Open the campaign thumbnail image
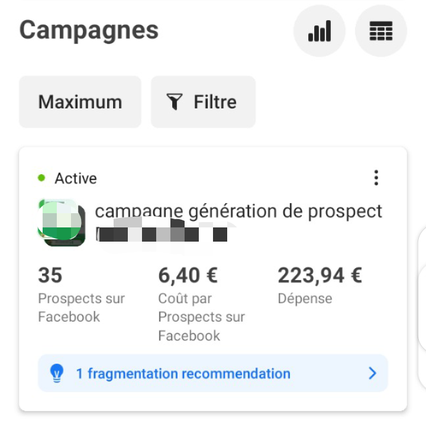 [x=61, y=223]
